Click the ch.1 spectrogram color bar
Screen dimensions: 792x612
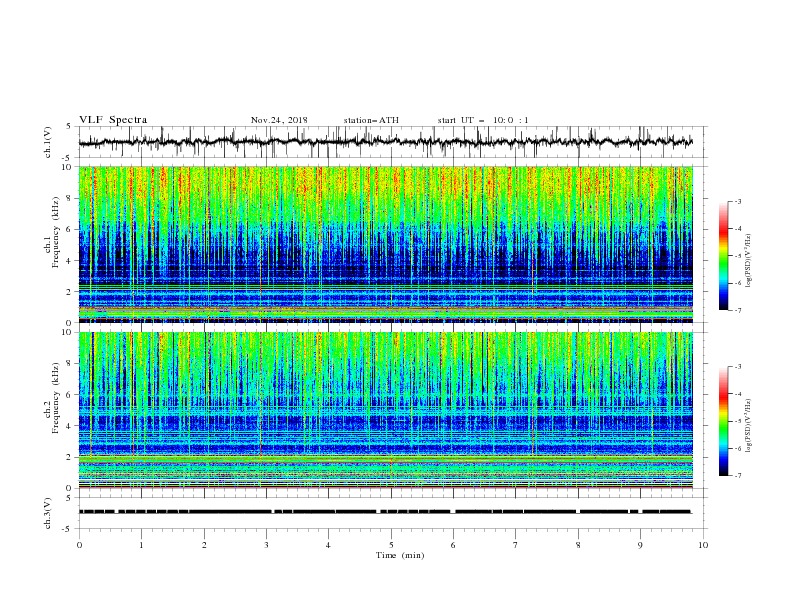pos(724,256)
